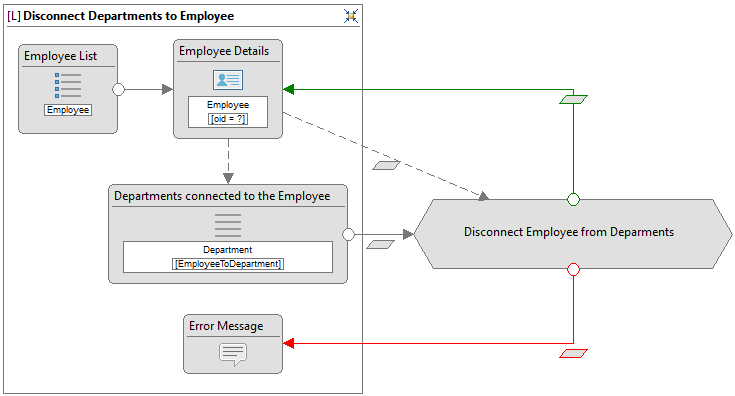Image resolution: width=735 pixels, height=396 pixels.
Task: Click the green OK port circle on operation
Action: point(573,200)
